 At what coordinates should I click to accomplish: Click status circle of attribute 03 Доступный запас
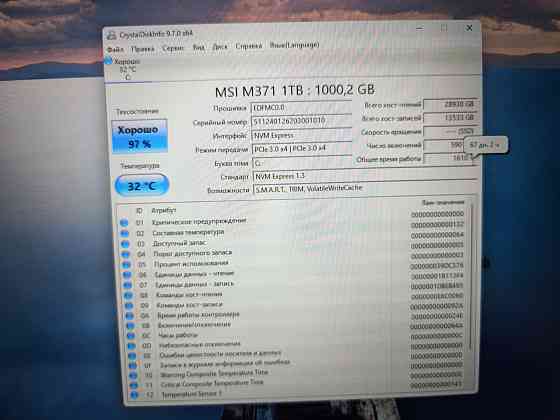coord(125,244)
